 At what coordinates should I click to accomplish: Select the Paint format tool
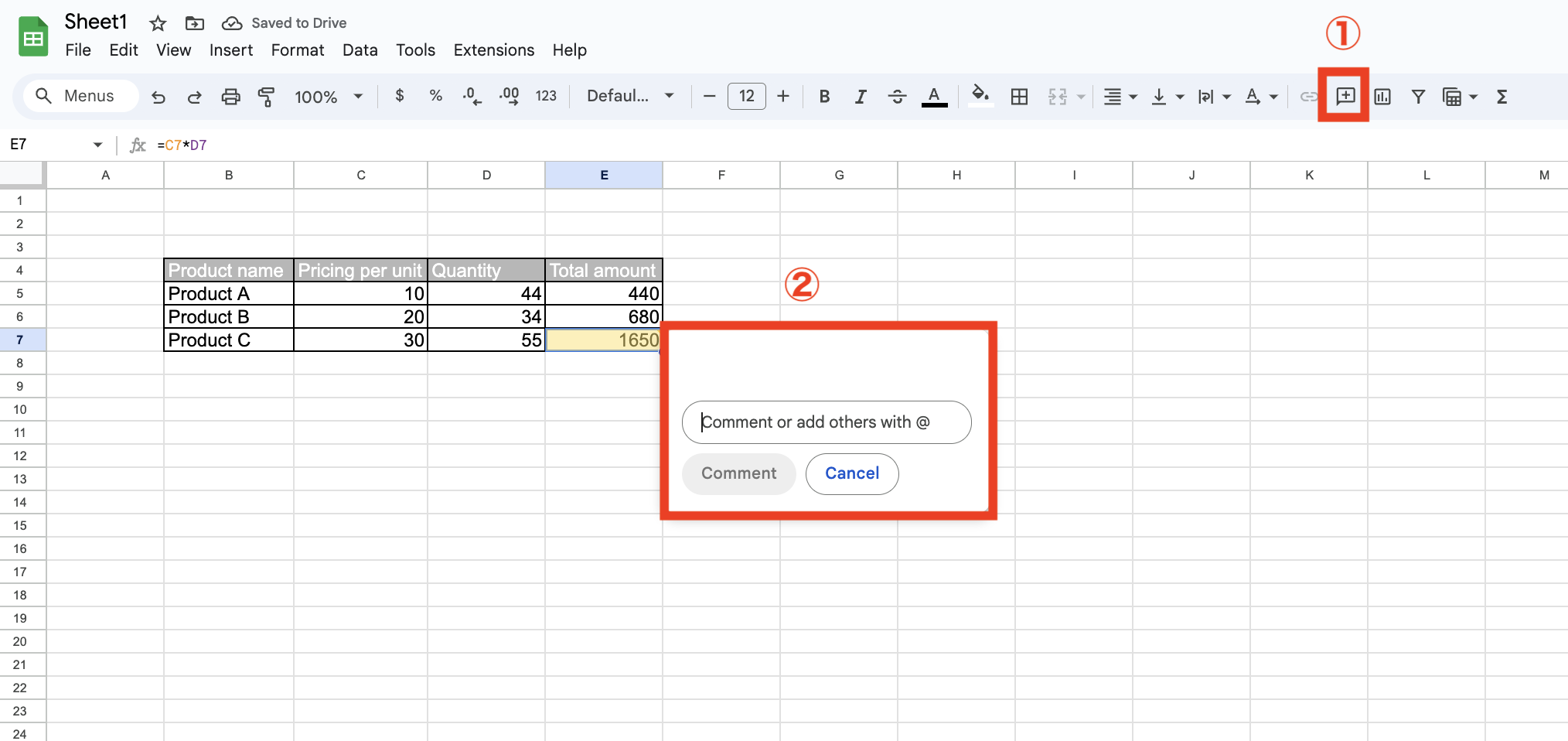click(266, 96)
